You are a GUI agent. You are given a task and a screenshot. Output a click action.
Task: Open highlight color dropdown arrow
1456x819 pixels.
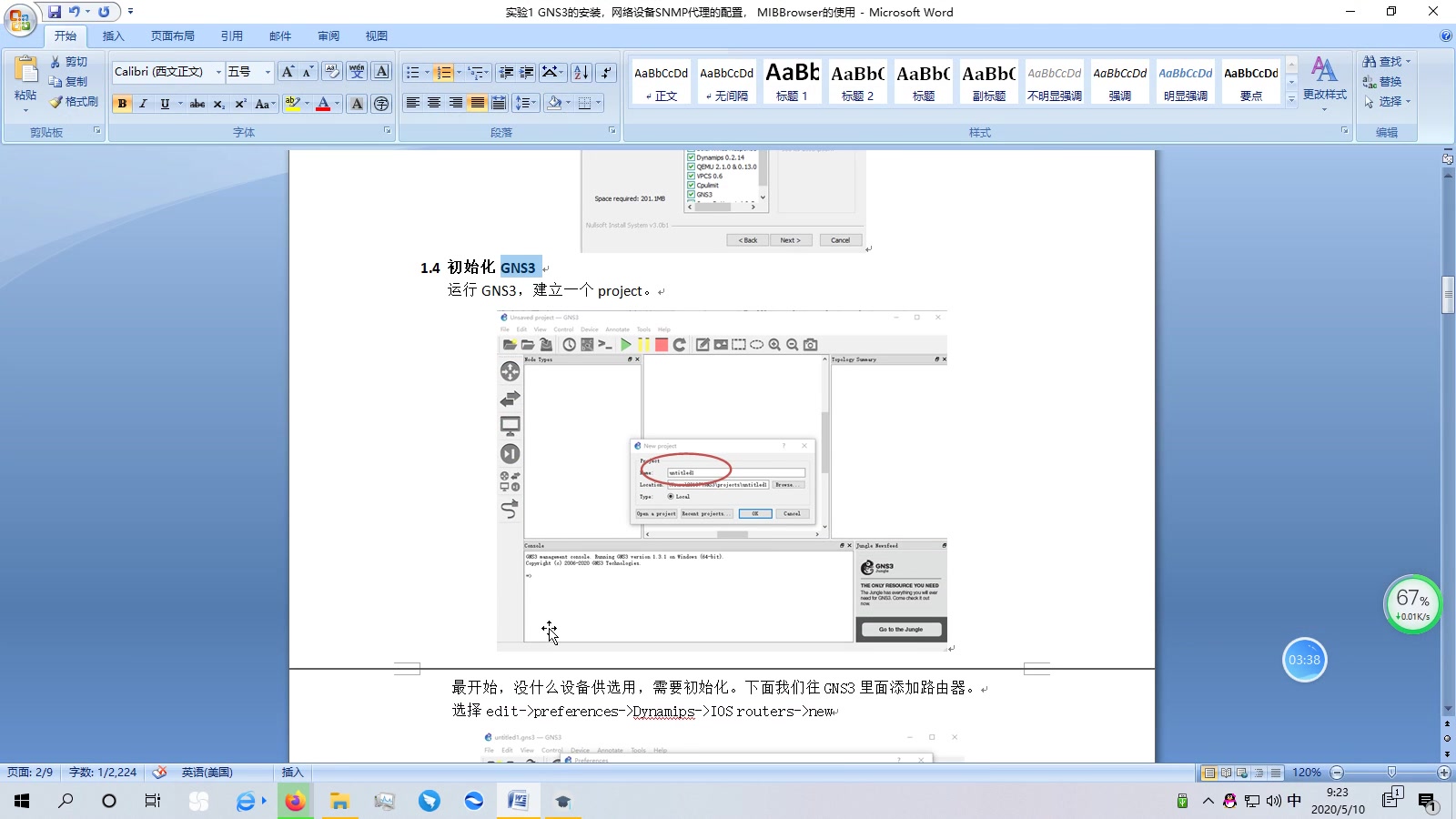point(307,104)
